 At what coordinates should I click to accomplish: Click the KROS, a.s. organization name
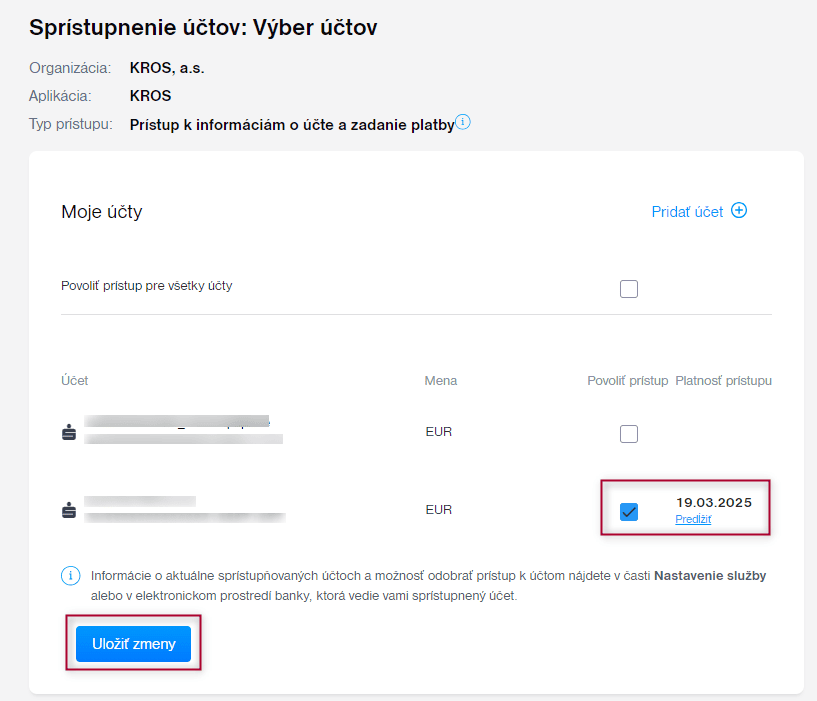pyautogui.click(x=167, y=69)
